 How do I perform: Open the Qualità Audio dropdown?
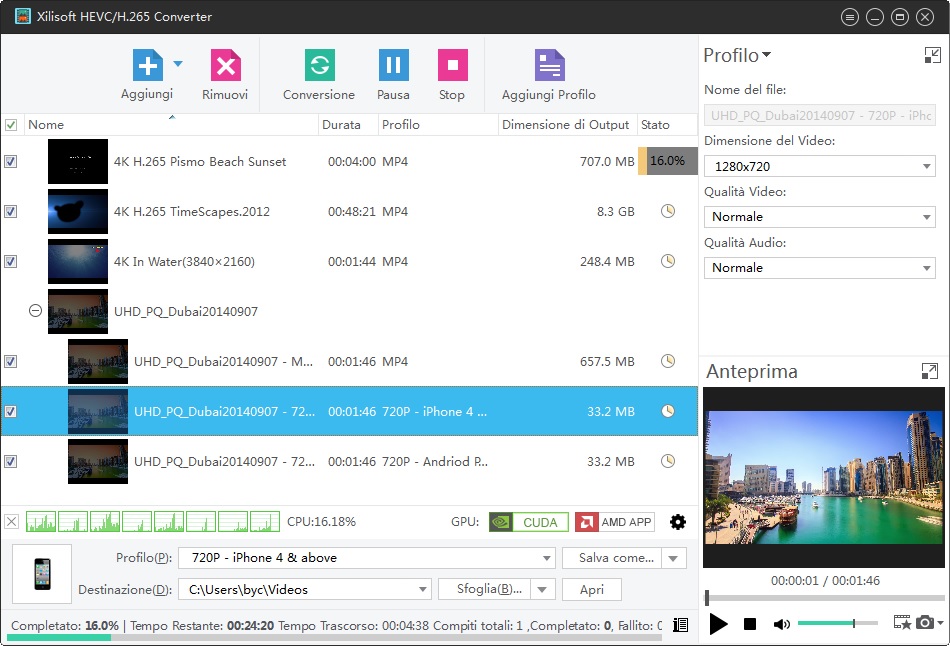[x=819, y=268]
